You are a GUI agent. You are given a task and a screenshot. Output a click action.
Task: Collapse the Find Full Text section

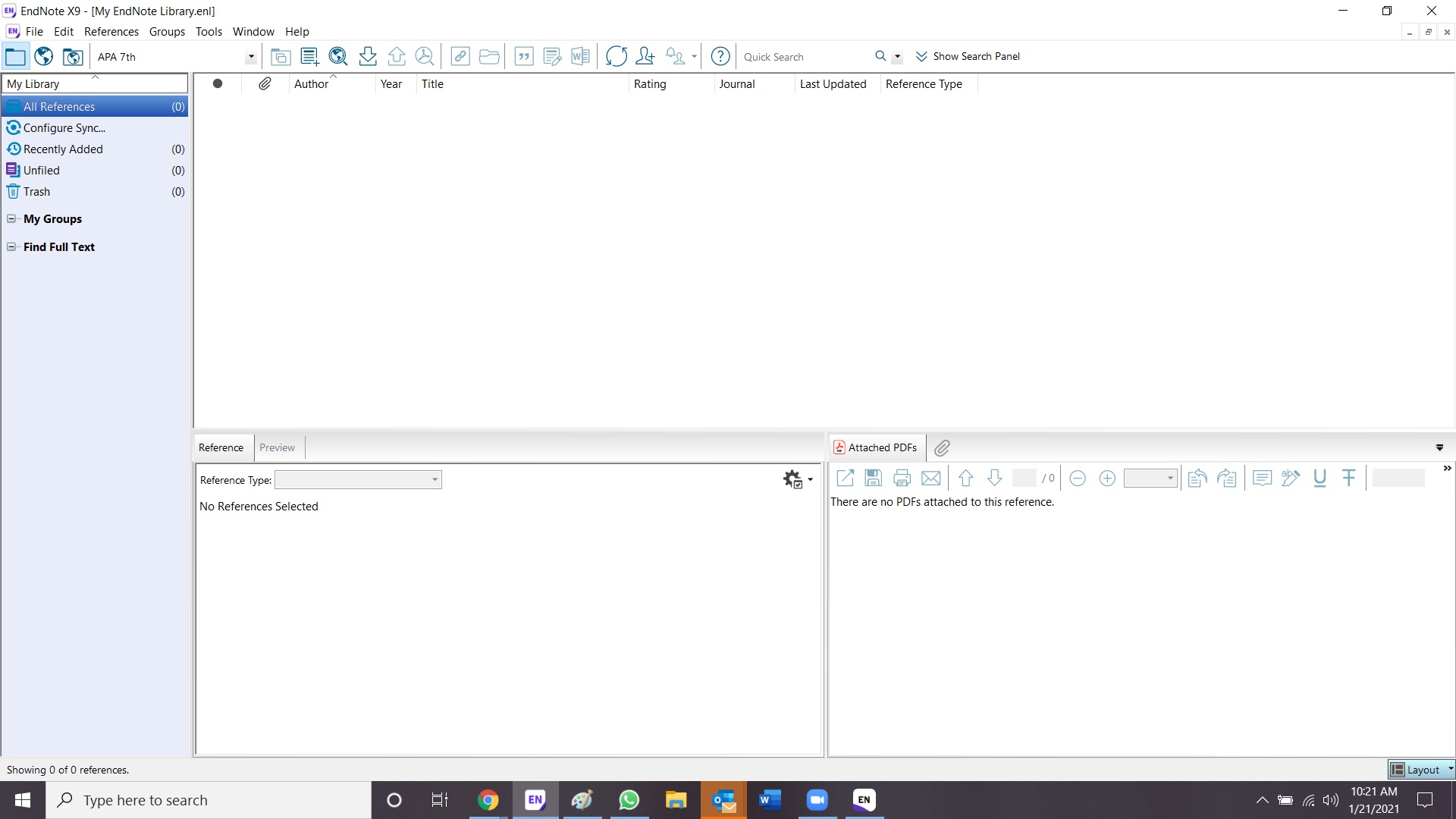[x=11, y=246]
